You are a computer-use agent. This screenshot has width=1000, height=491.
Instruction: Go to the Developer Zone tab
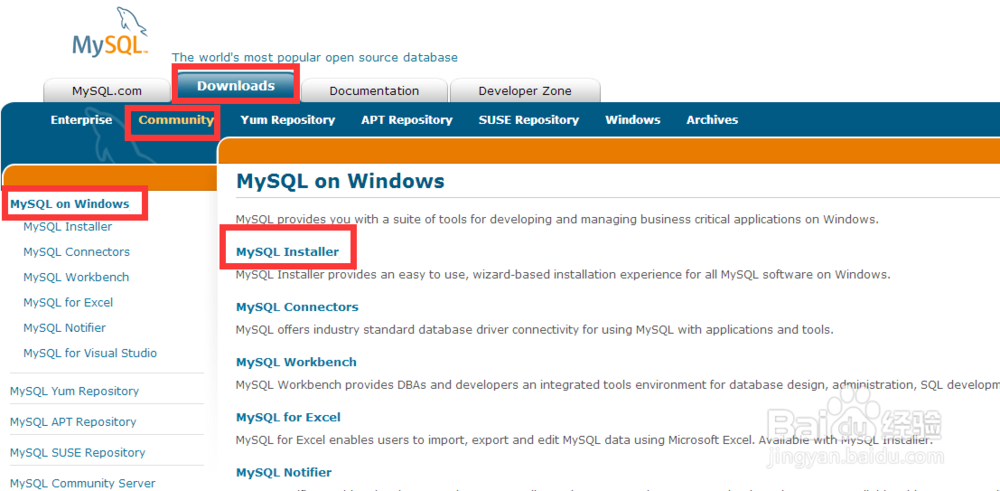525,91
